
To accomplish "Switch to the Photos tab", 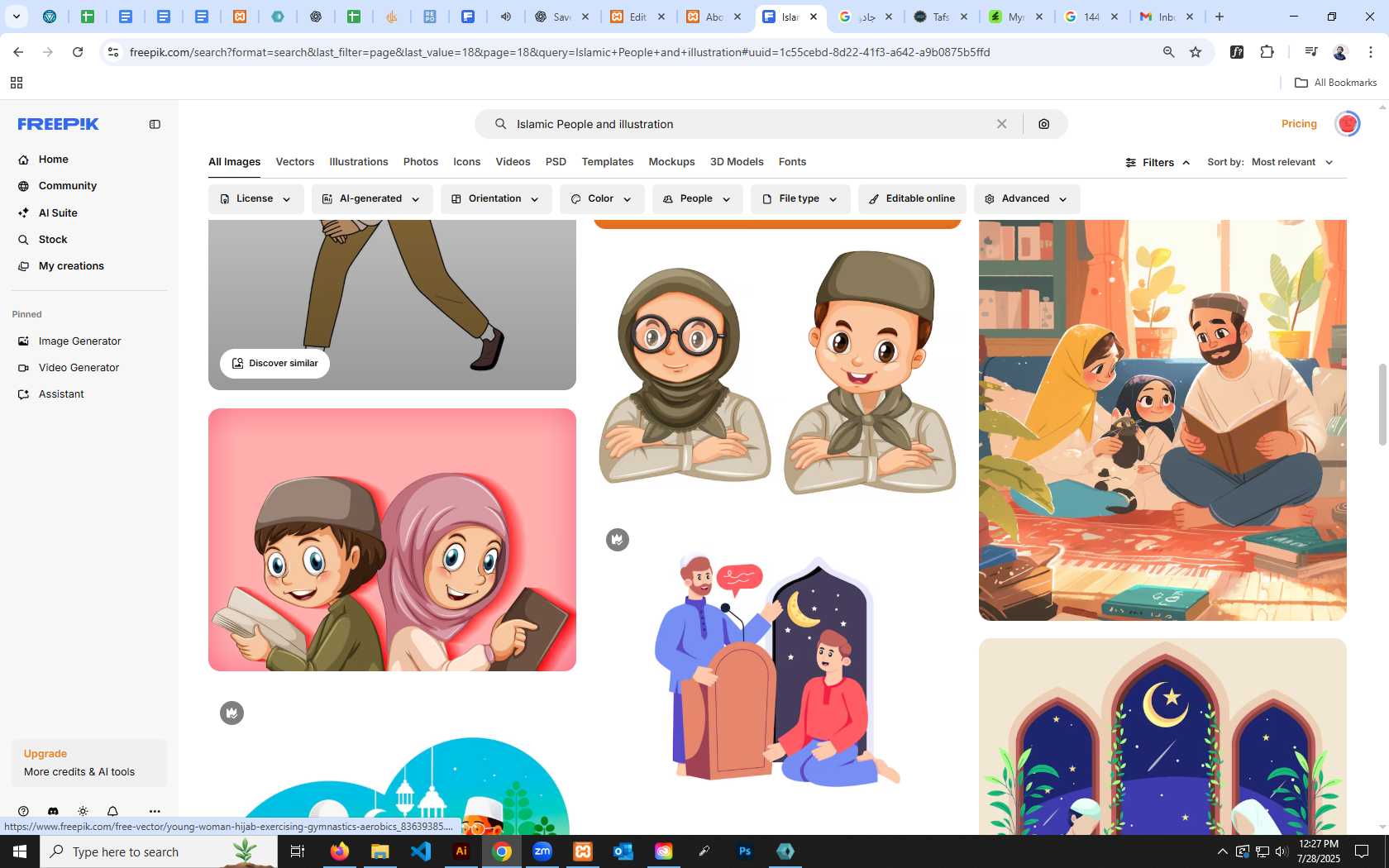I will click(x=421, y=162).
